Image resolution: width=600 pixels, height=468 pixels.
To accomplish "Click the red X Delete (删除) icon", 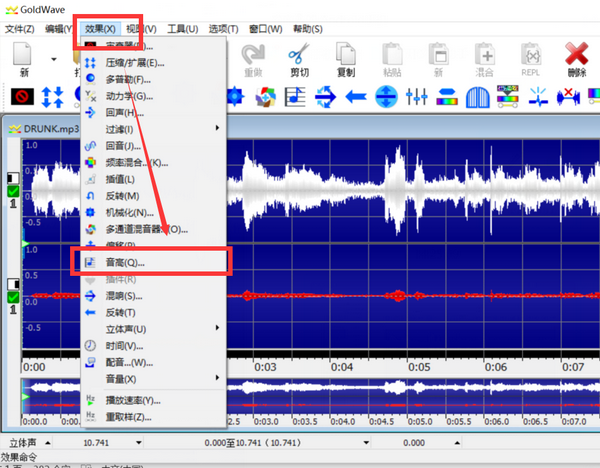I will pos(577,54).
